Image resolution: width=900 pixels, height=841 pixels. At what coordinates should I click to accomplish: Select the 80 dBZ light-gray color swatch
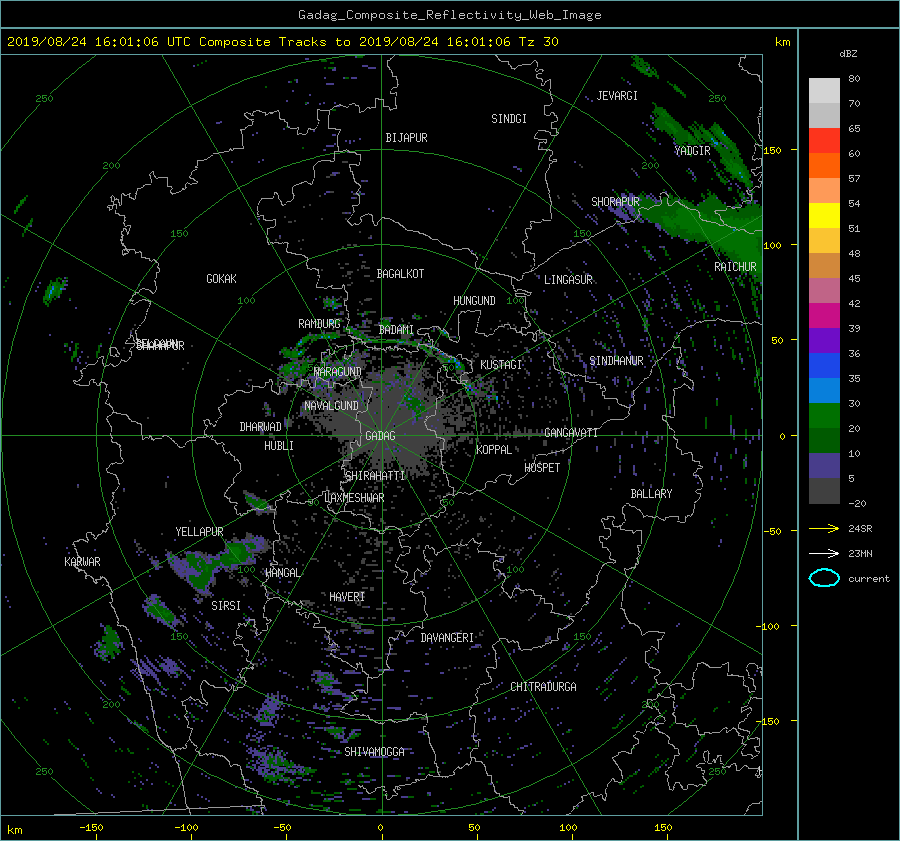[x=824, y=90]
